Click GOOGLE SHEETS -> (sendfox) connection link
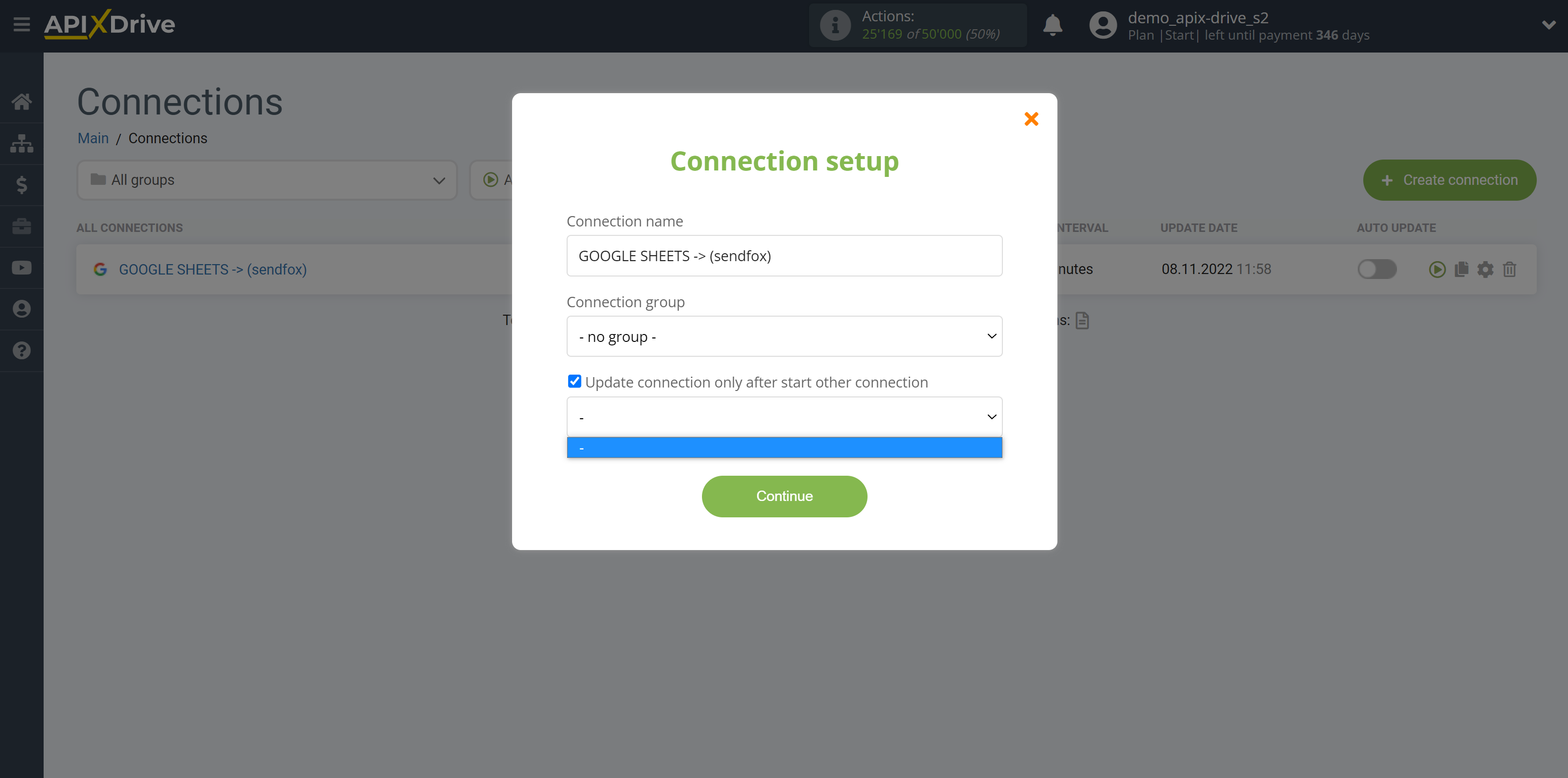The width and height of the screenshot is (1568, 778). (212, 269)
